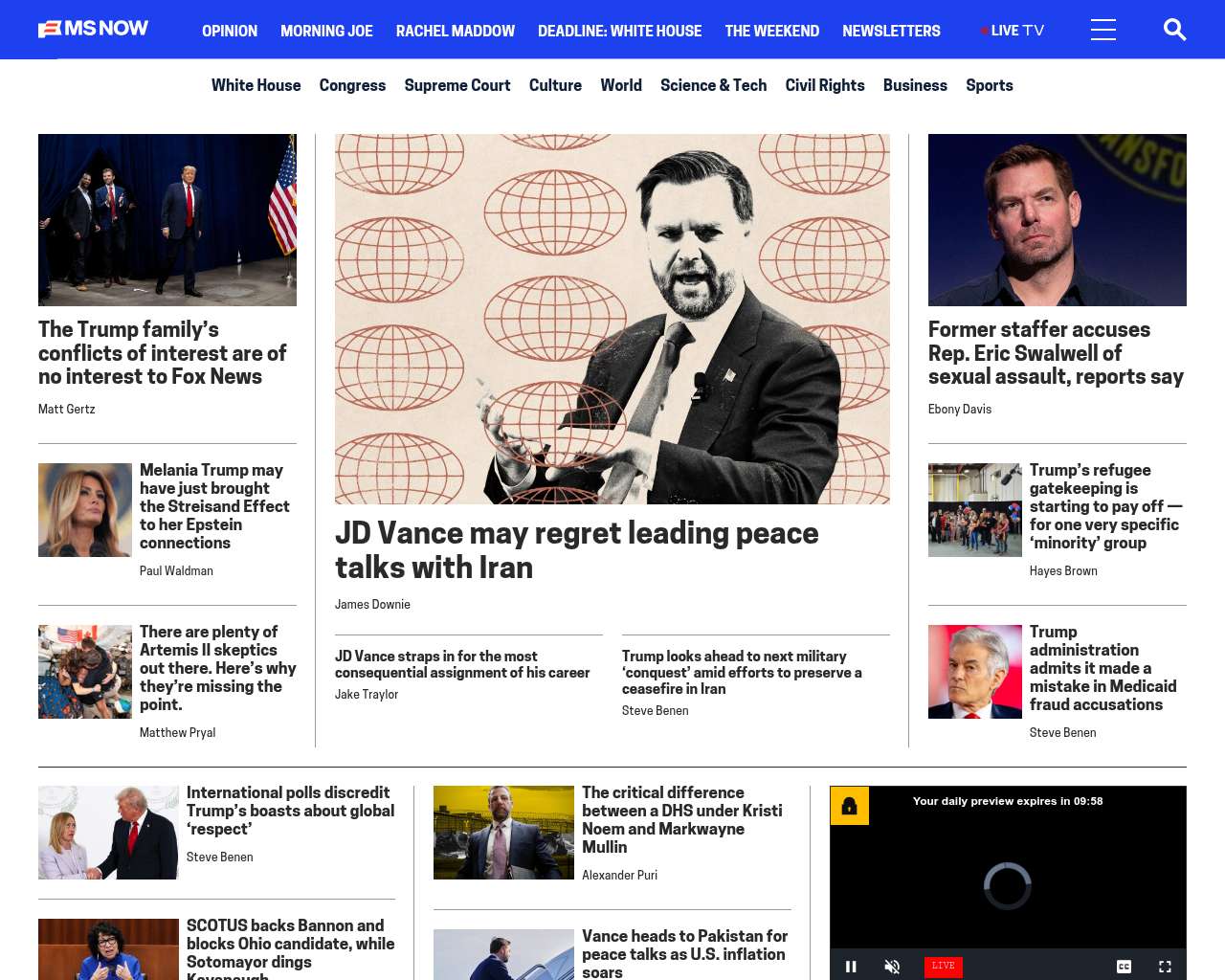Open the JD Vance globe illustration lead image
This screenshot has width=1225, height=980.
click(x=612, y=319)
